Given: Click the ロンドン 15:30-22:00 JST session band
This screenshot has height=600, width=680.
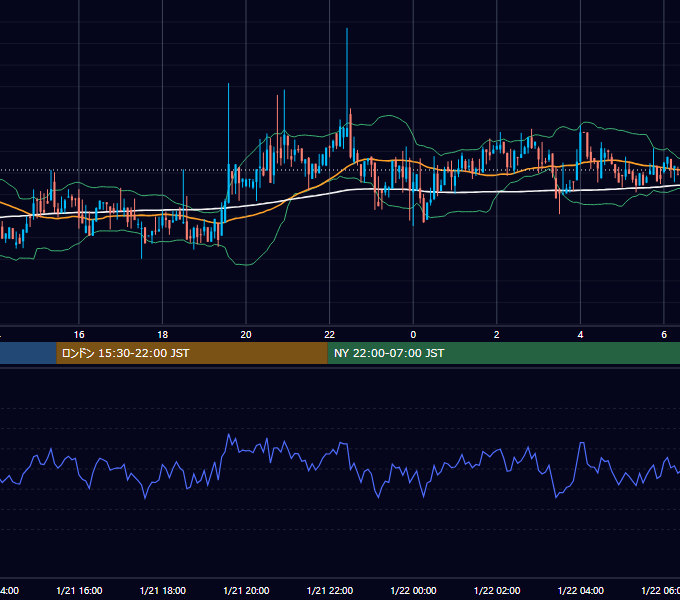Looking at the screenshot, I should pos(192,353).
